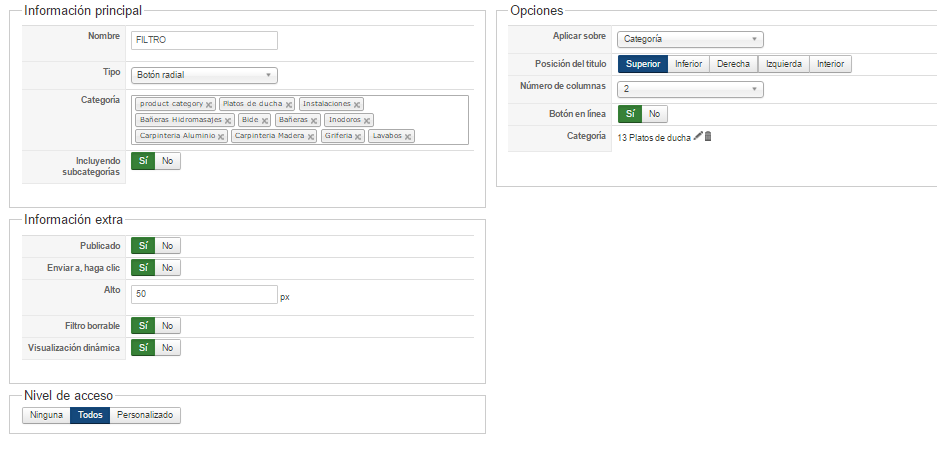Set Publicado to No

tap(167, 246)
